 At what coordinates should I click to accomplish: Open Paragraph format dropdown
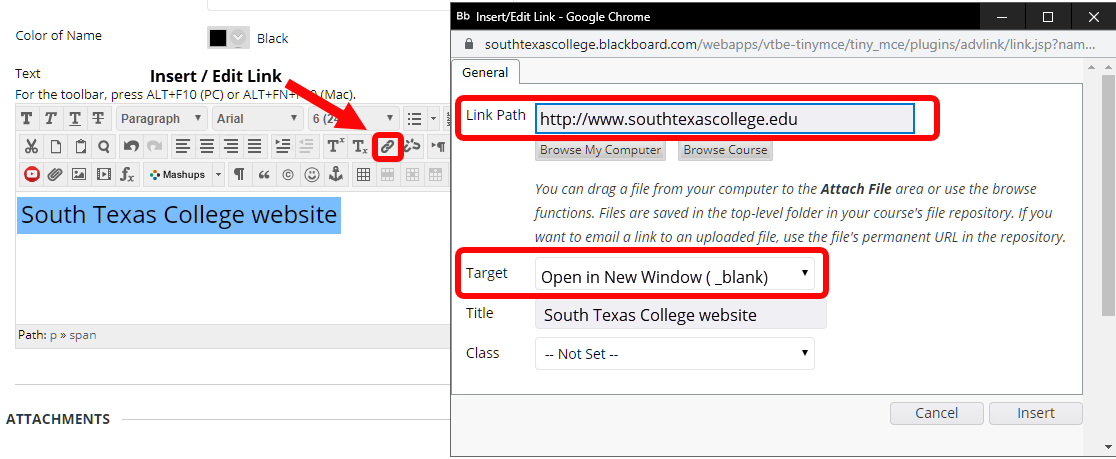tap(162, 118)
